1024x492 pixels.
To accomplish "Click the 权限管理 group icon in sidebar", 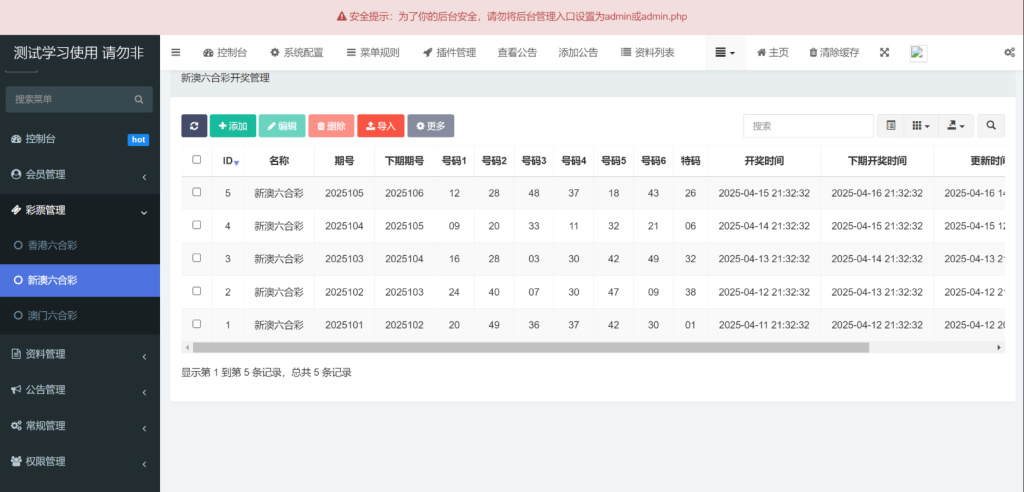I will (16, 461).
